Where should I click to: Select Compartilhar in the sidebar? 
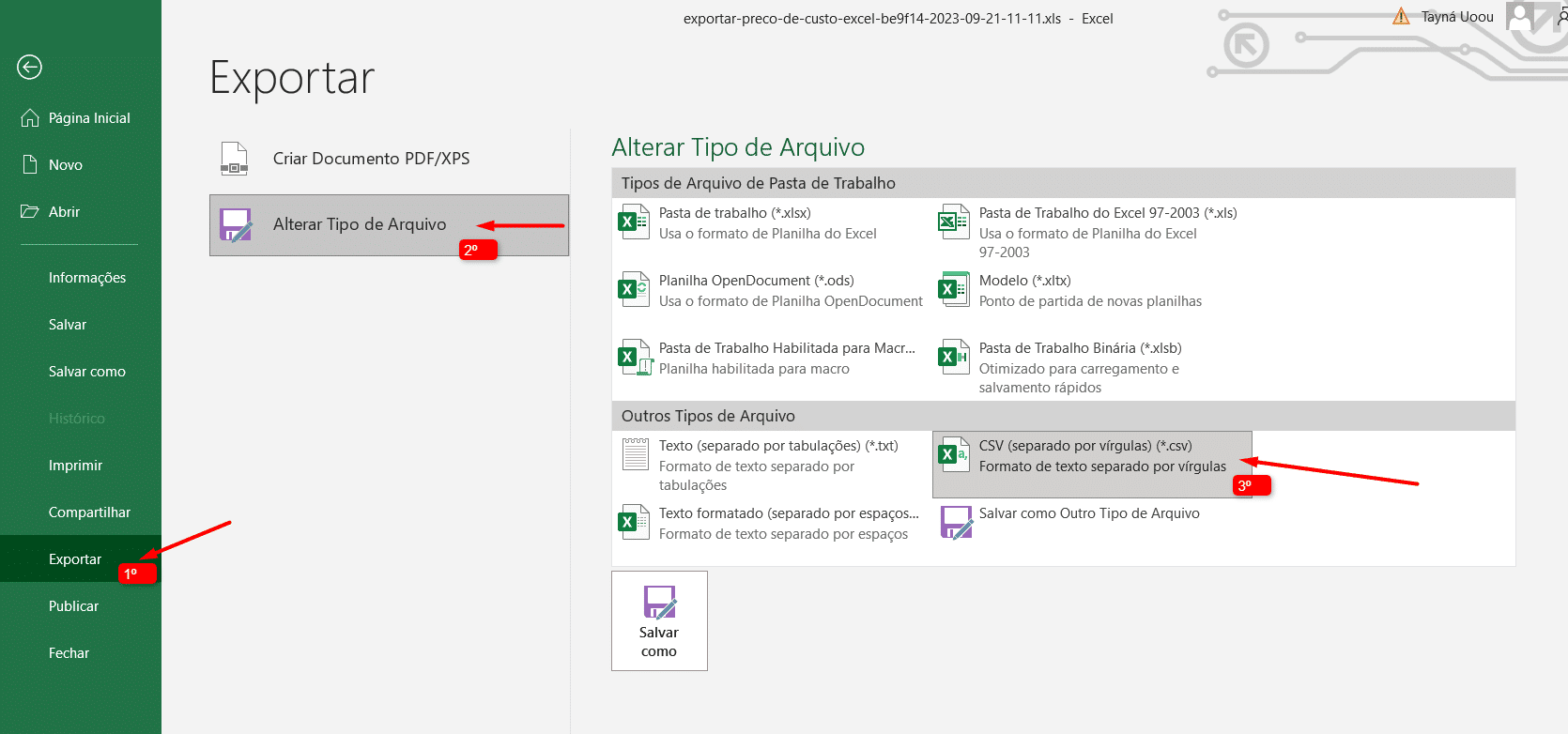click(89, 512)
